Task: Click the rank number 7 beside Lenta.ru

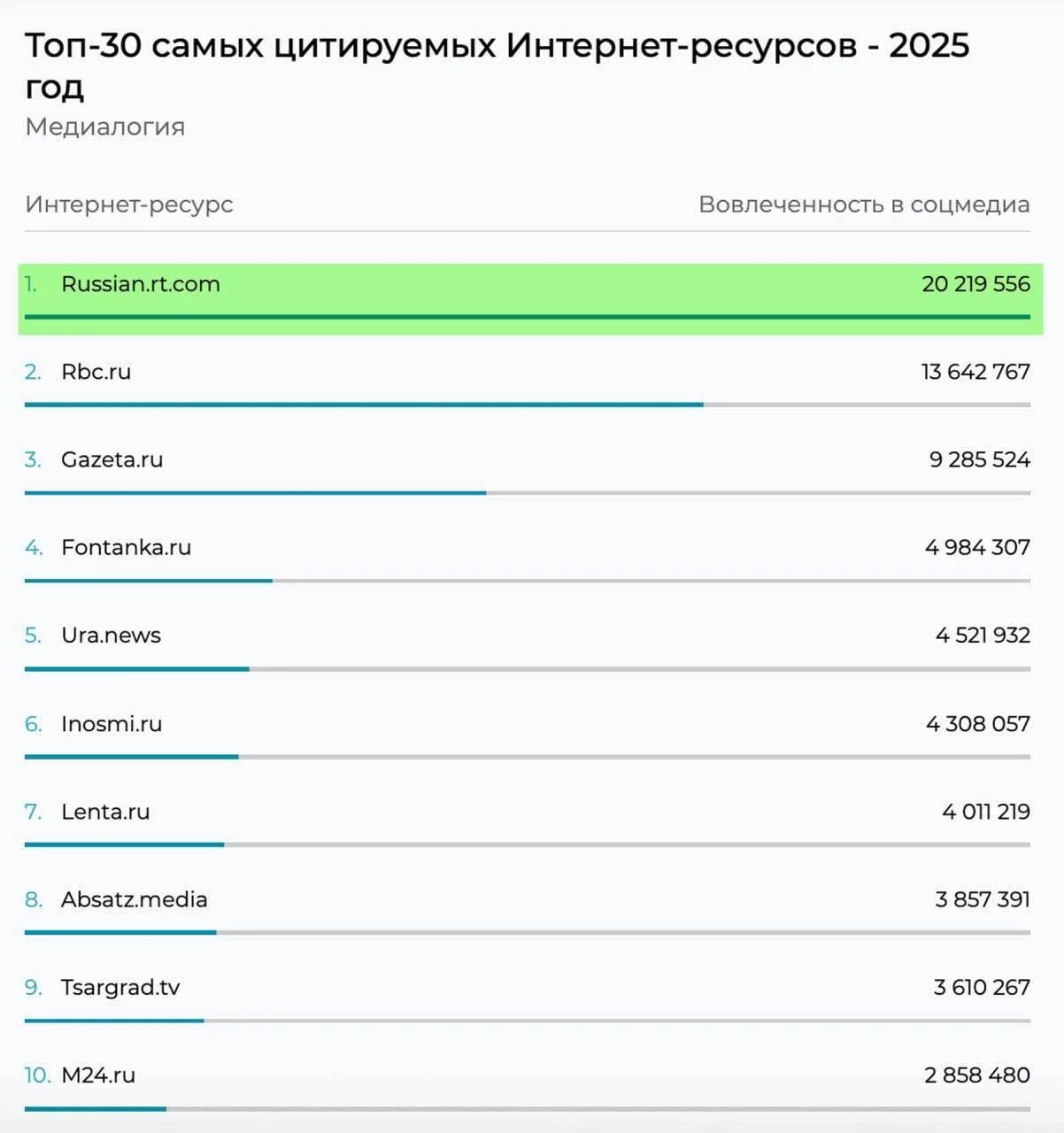Action: [33, 811]
